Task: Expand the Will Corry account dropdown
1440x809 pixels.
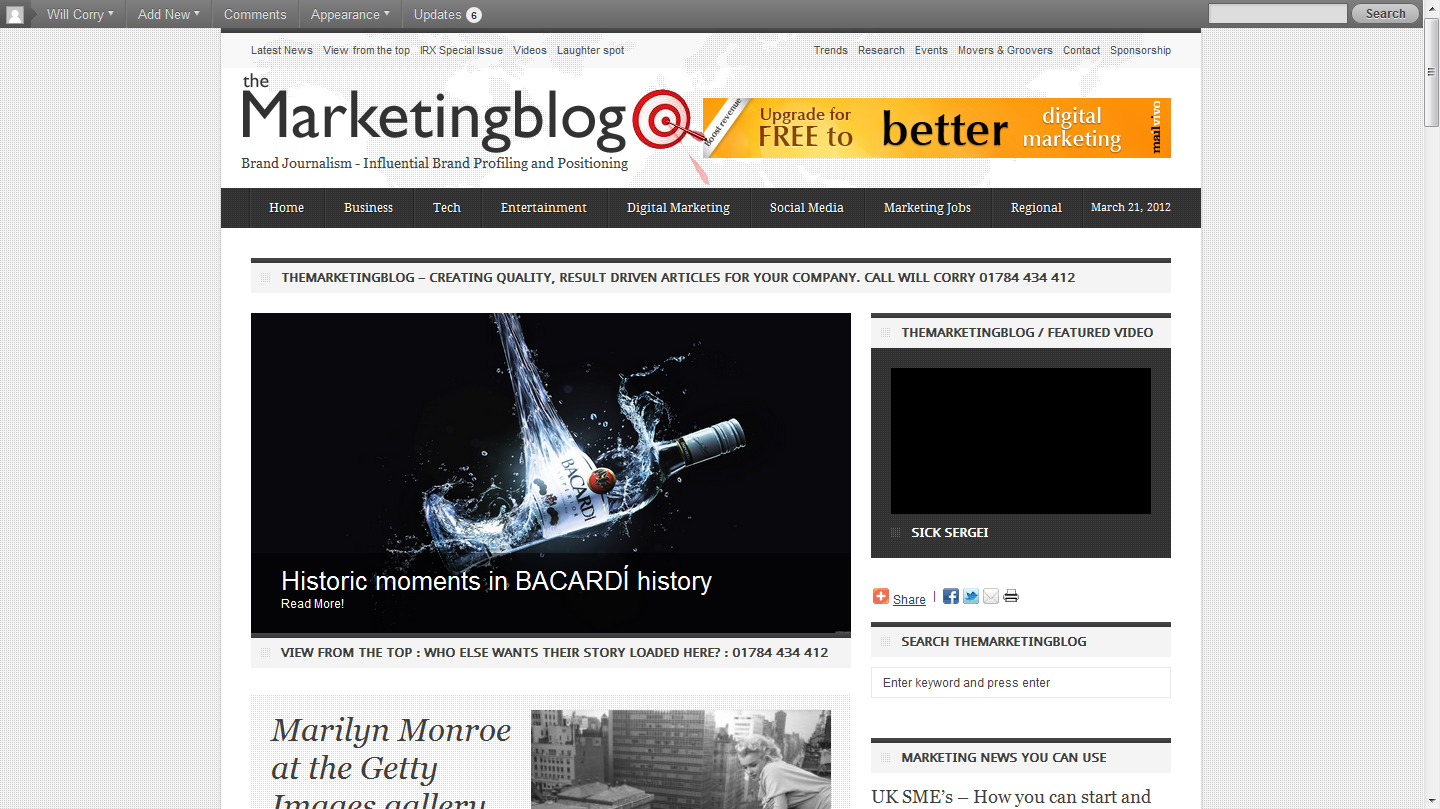Action: (80, 14)
